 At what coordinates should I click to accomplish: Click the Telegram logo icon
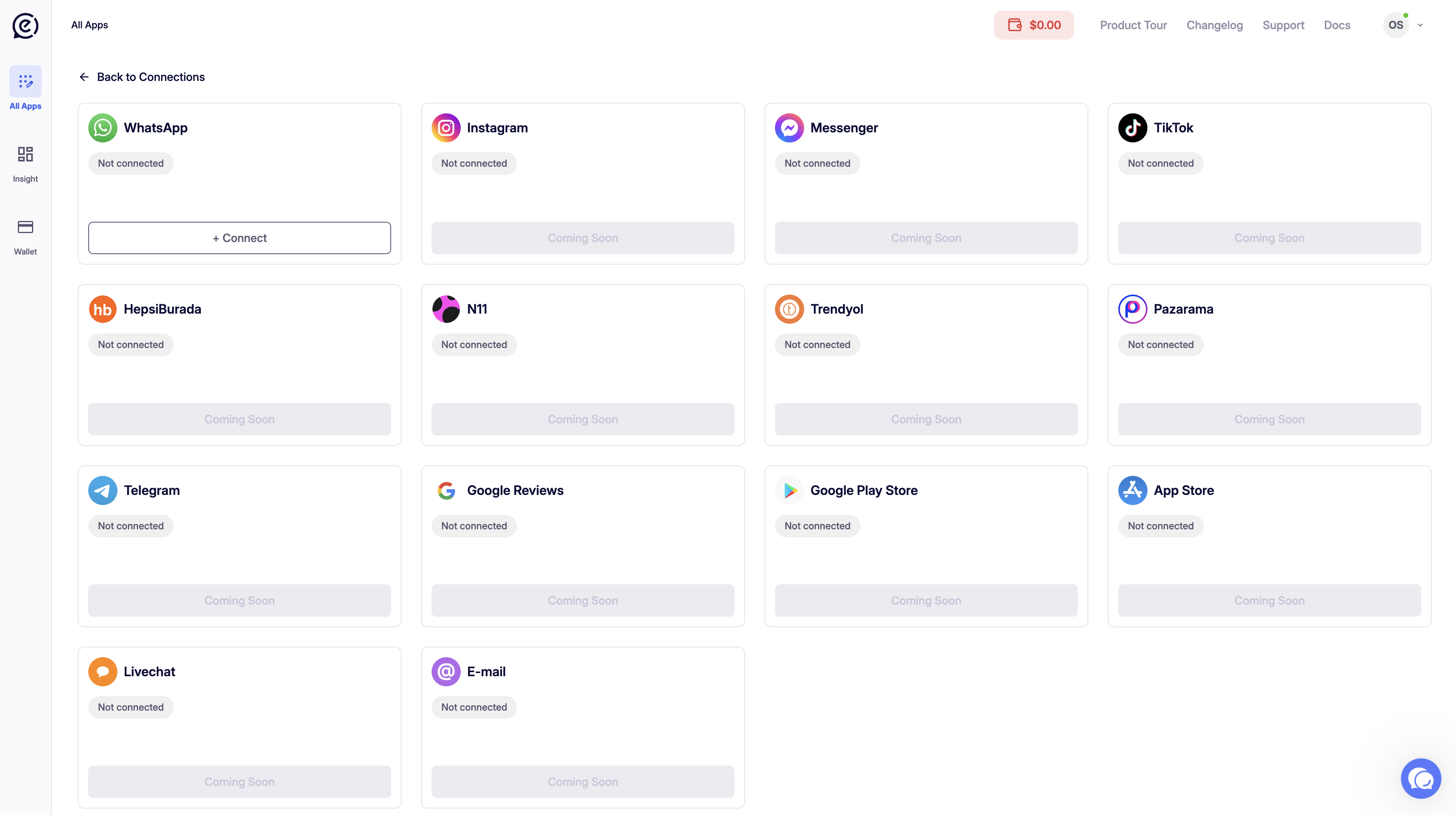pyautogui.click(x=103, y=490)
